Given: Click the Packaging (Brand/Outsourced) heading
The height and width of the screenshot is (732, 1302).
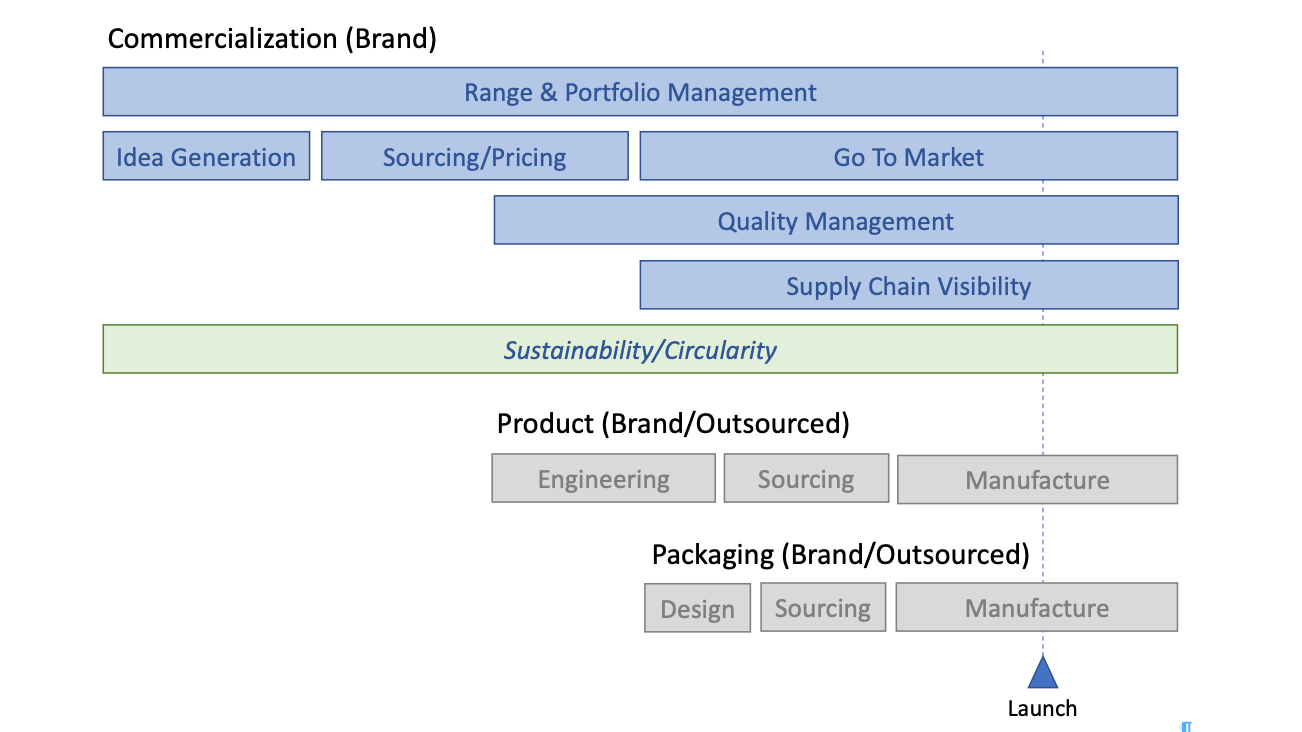Looking at the screenshot, I should [840, 554].
